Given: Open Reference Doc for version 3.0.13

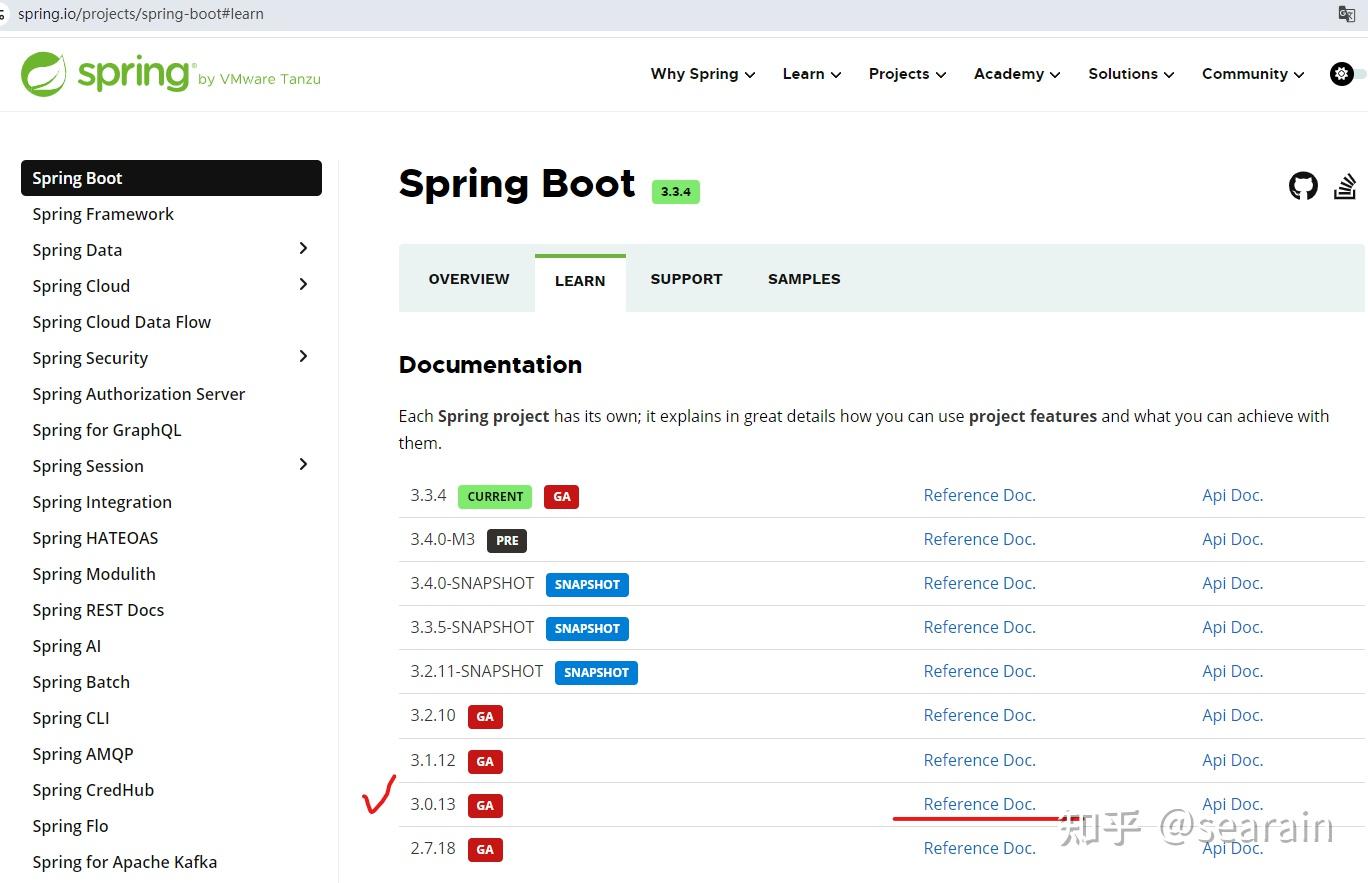Looking at the screenshot, I should point(979,804).
